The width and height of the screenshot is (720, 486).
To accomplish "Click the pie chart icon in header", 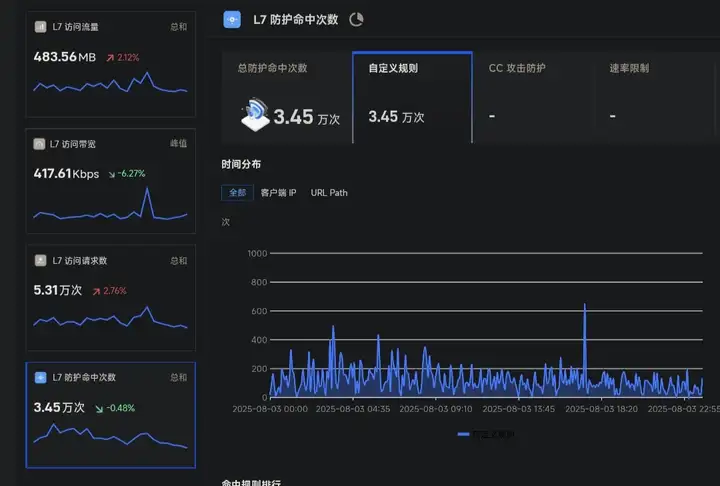I will pyautogui.click(x=356, y=20).
